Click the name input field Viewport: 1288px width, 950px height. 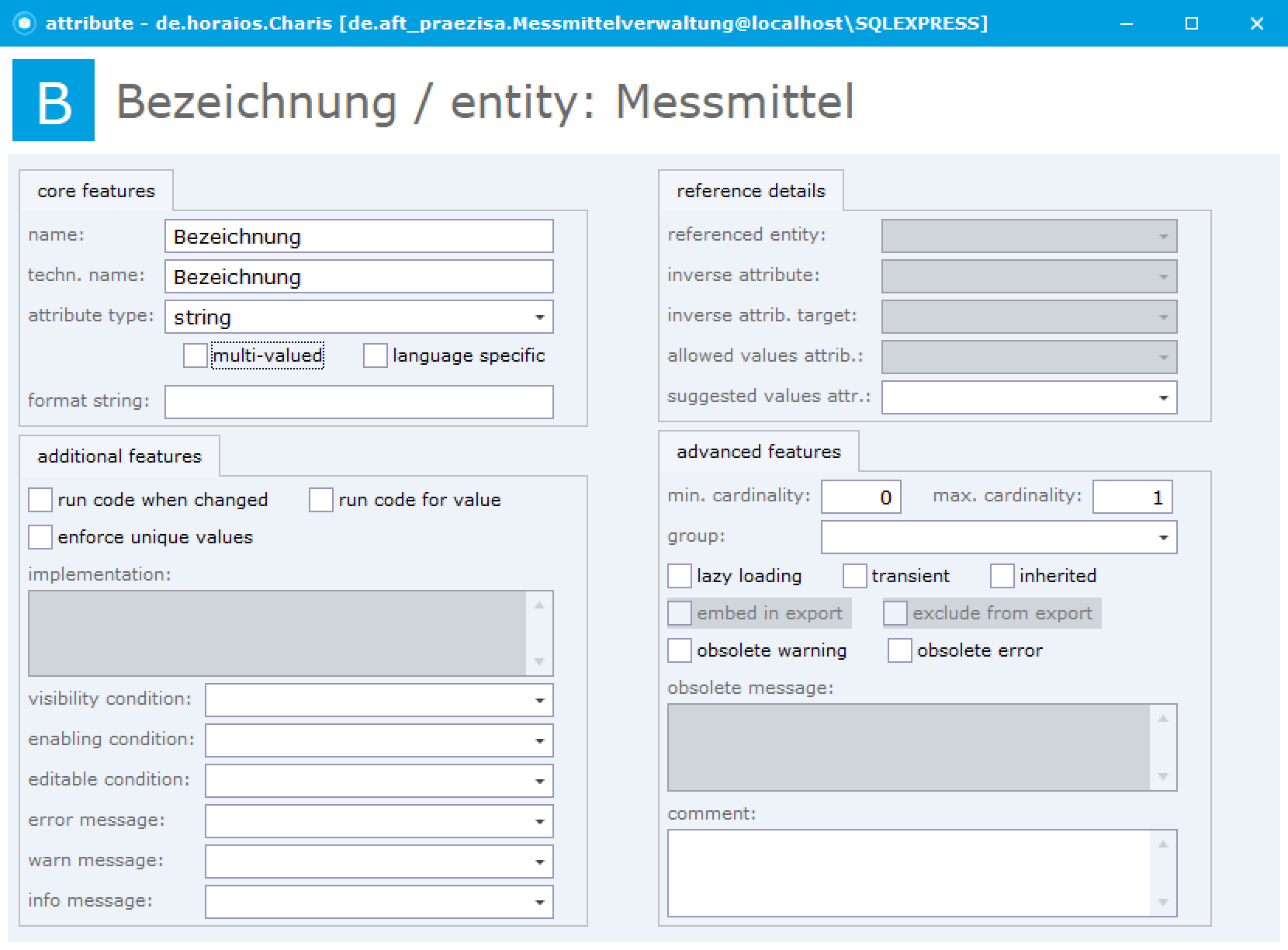pos(359,236)
